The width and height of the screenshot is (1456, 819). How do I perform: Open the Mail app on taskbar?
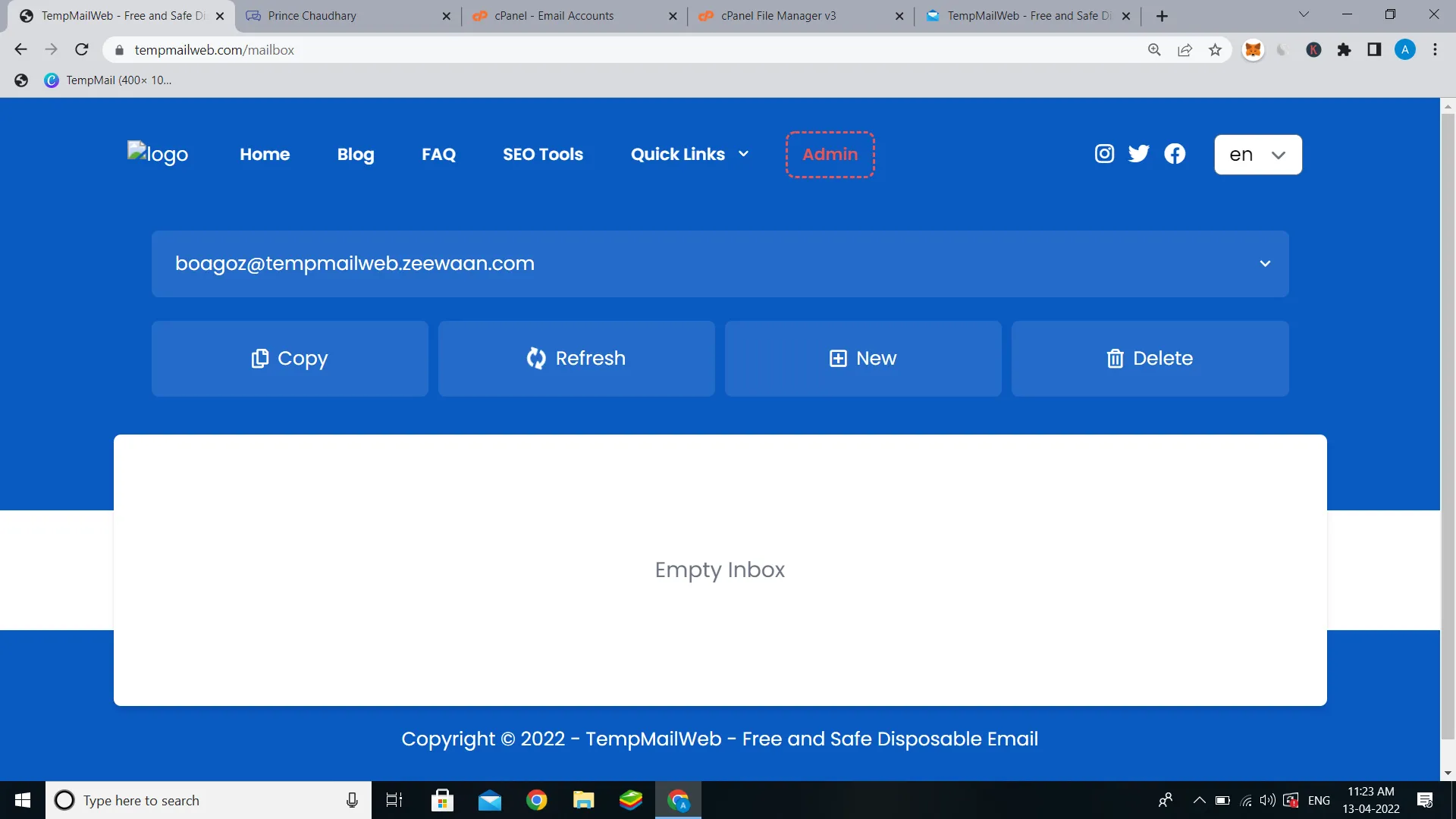[489, 800]
